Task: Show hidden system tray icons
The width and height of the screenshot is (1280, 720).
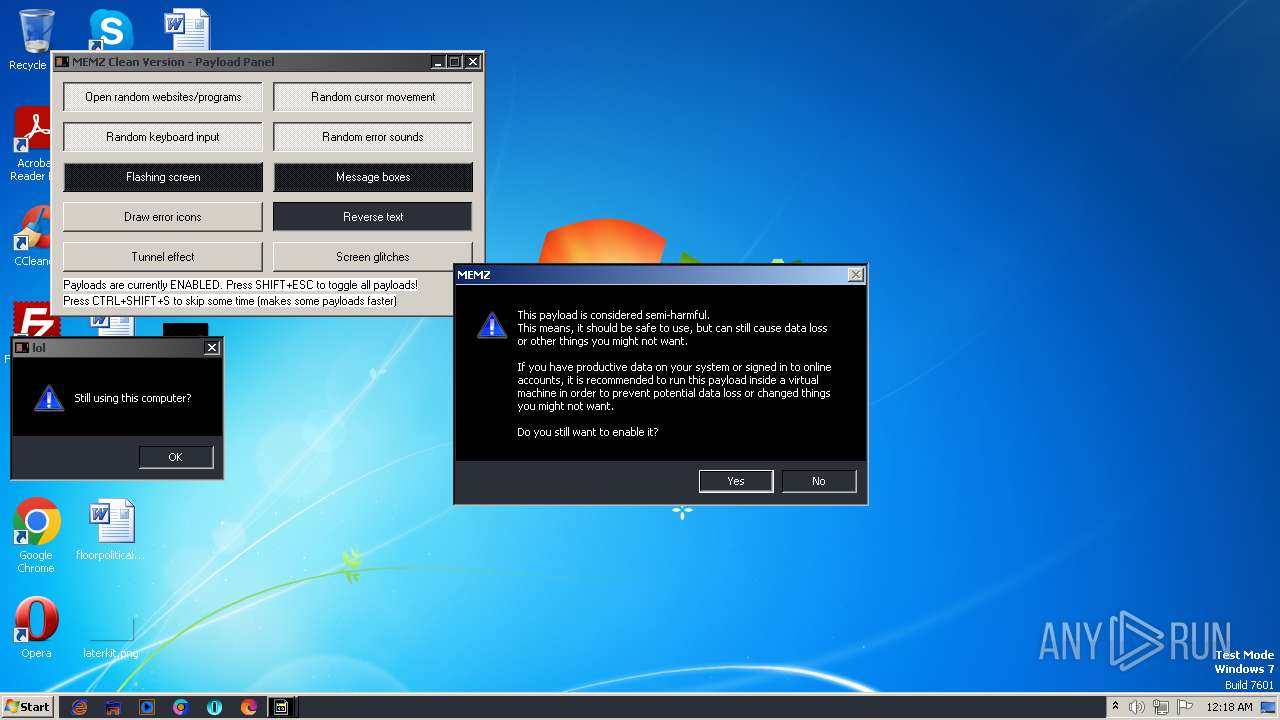Action: pos(1115,707)
